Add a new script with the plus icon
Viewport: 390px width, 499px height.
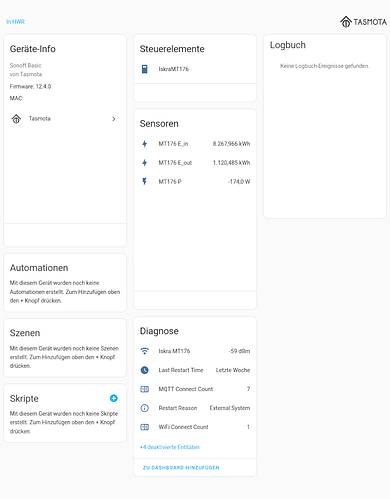(114, 398)
